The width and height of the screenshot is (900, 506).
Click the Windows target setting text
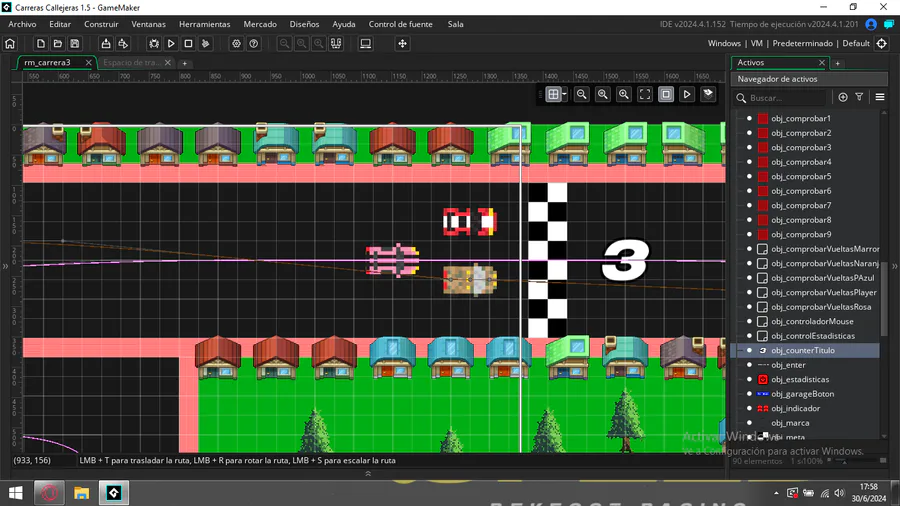724,44
